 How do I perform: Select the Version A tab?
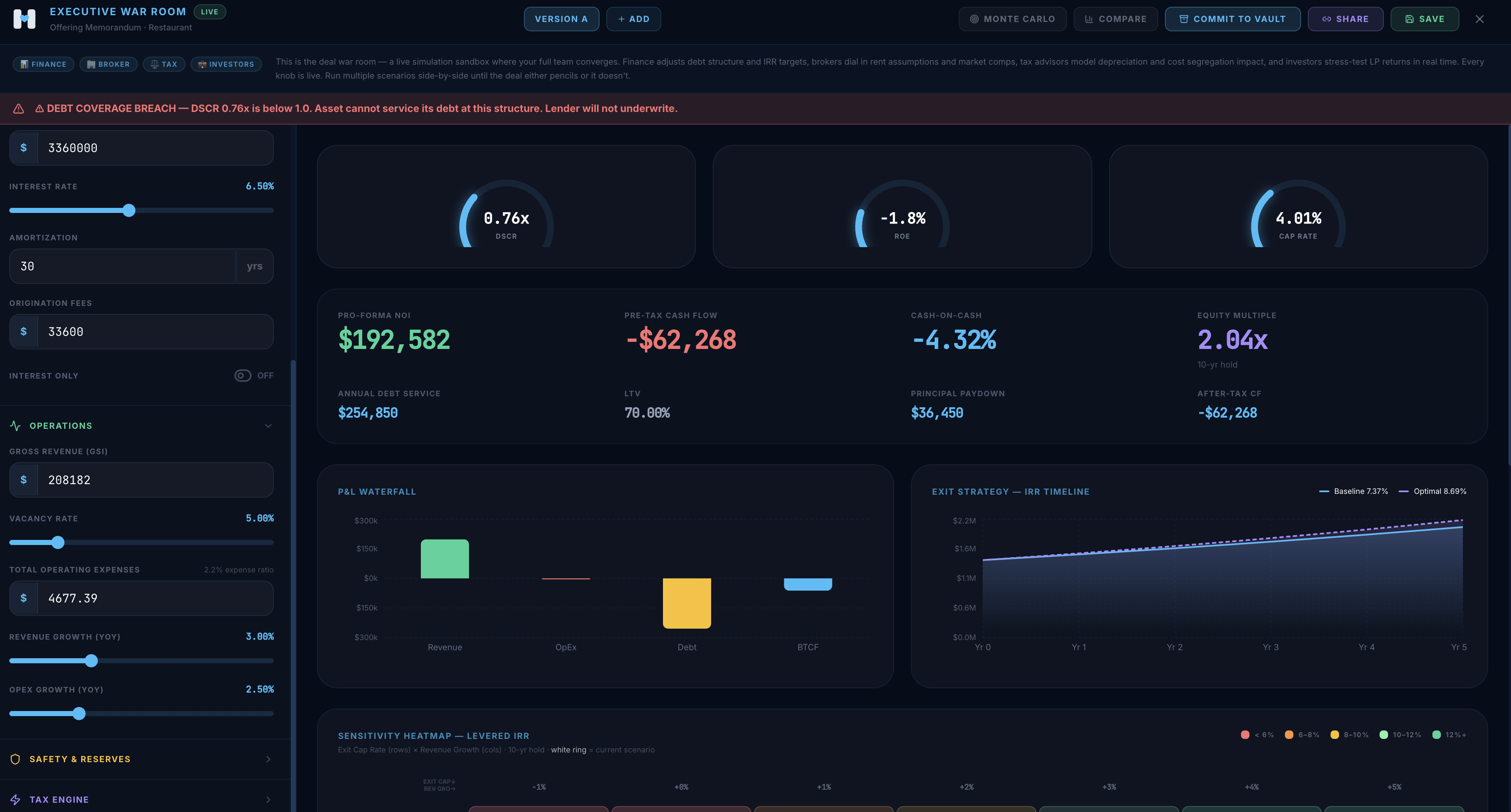point(561,19)
